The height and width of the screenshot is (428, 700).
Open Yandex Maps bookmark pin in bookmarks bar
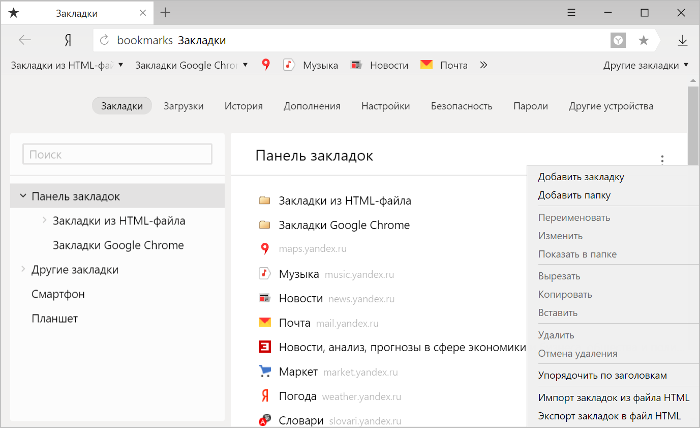(x=266, y=65)
